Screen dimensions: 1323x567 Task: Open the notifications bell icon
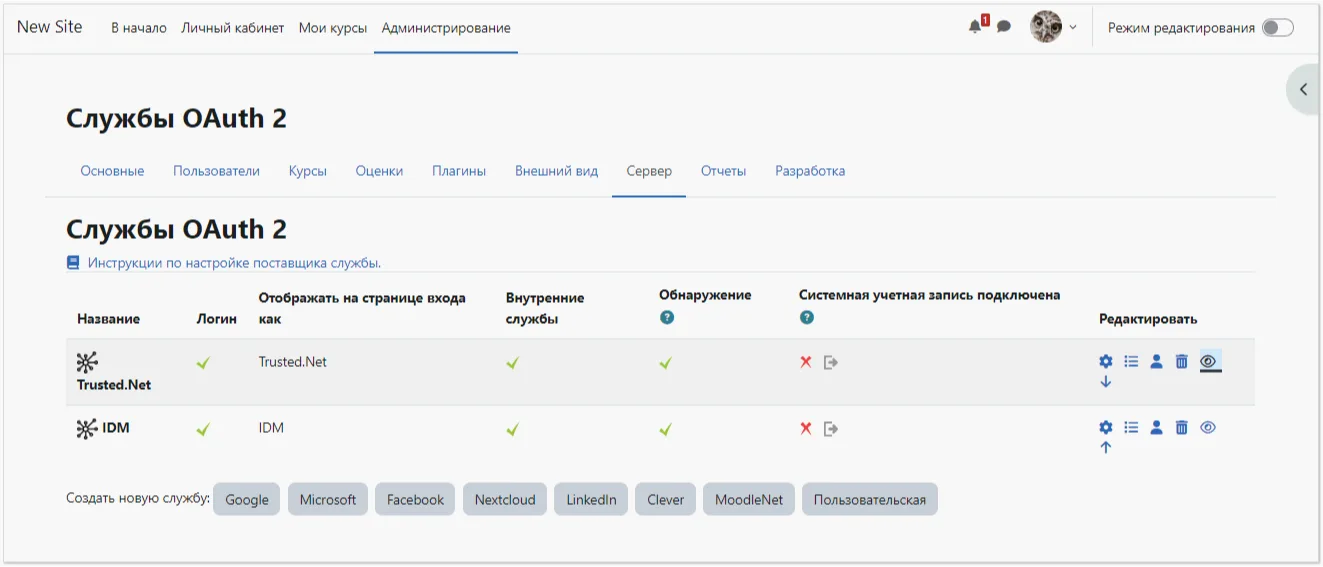coord(975,27)
